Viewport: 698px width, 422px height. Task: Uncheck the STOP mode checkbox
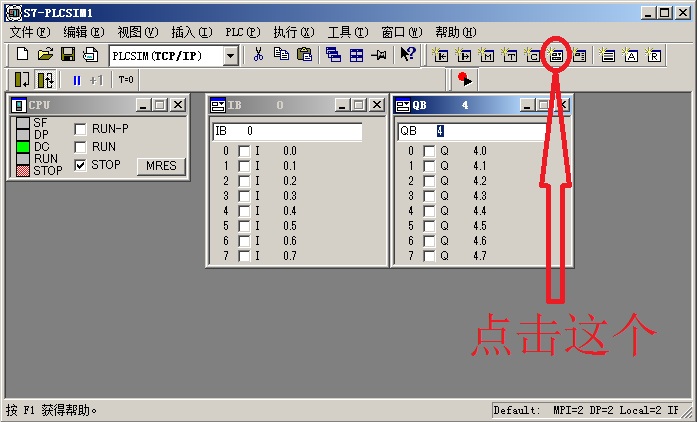pos(81,165)
